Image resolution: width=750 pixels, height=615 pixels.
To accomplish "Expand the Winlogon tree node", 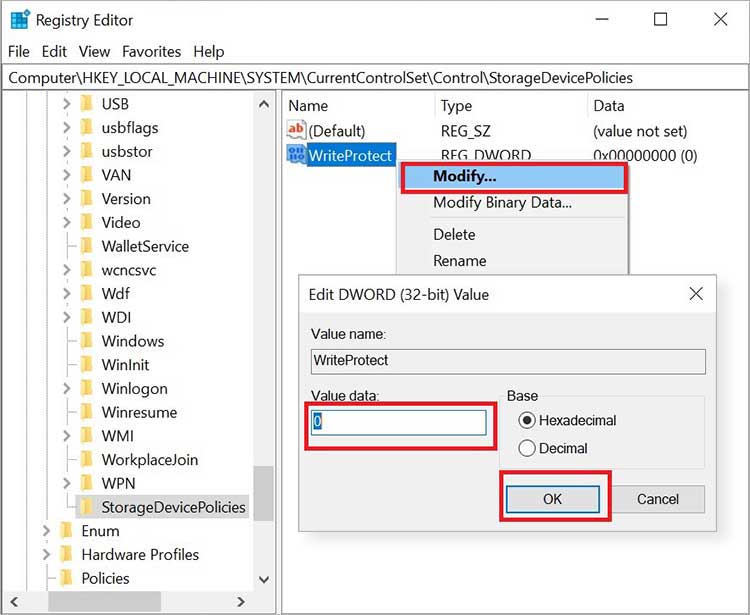I will pyautogui.click(x=66, y=388).
